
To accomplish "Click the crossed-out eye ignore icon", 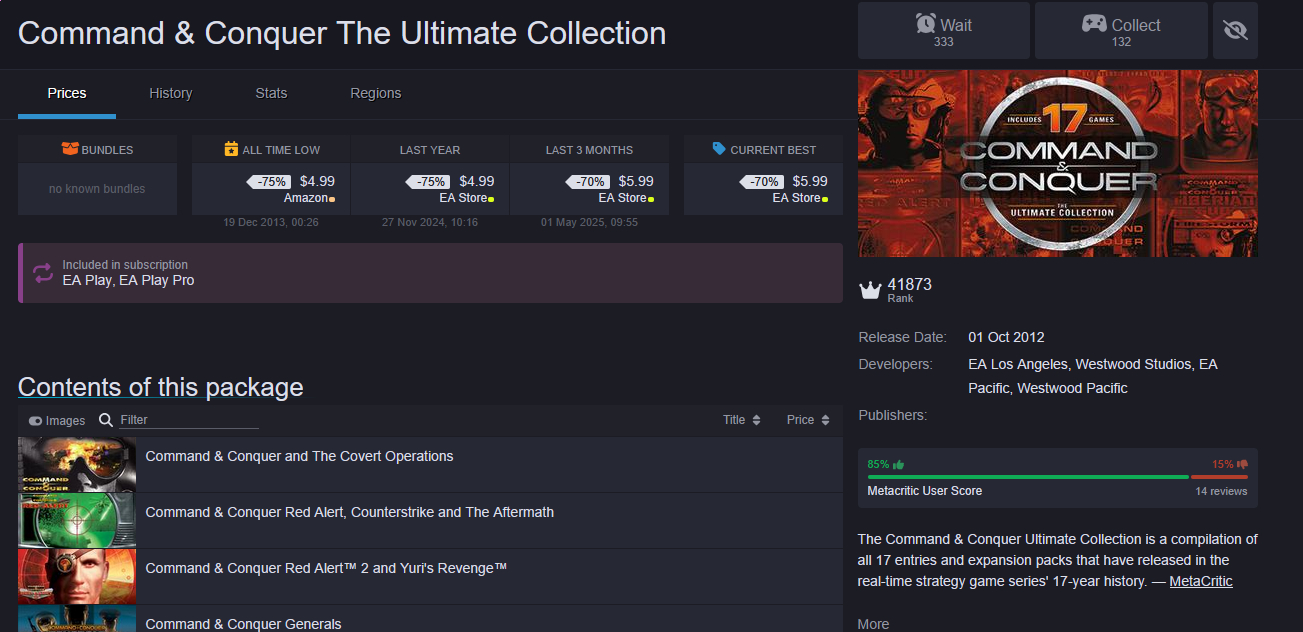I will pyautogui.click(x=1235, y=31).
